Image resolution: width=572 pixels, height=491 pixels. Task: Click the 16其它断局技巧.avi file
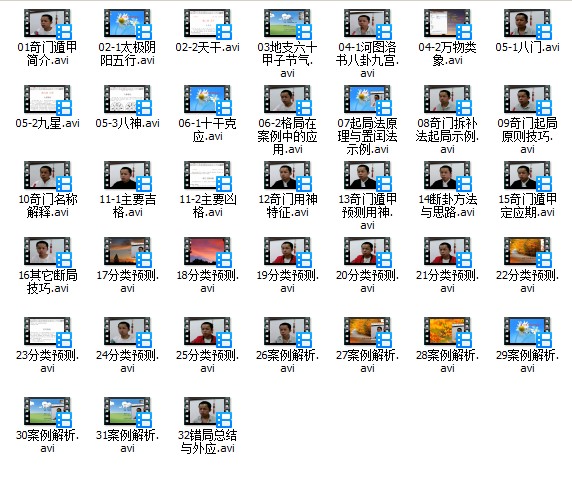click(x=47, y=252)
